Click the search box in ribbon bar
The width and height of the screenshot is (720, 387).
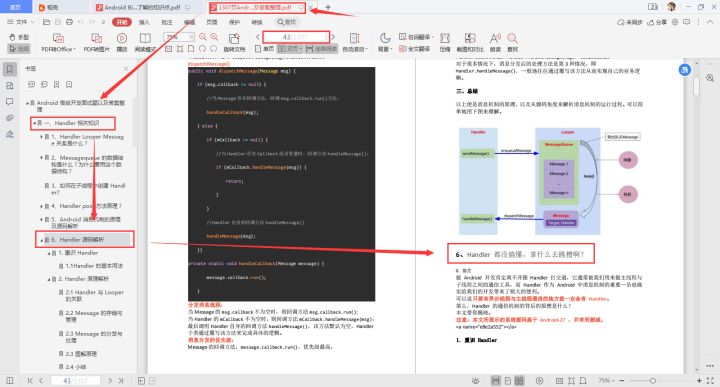click(288, 22)
